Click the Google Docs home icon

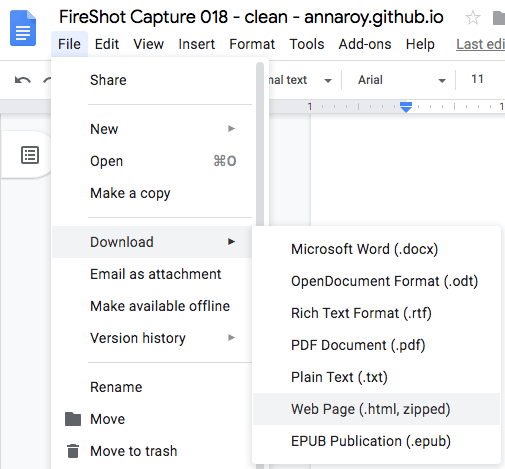click(x=23, y=28)
